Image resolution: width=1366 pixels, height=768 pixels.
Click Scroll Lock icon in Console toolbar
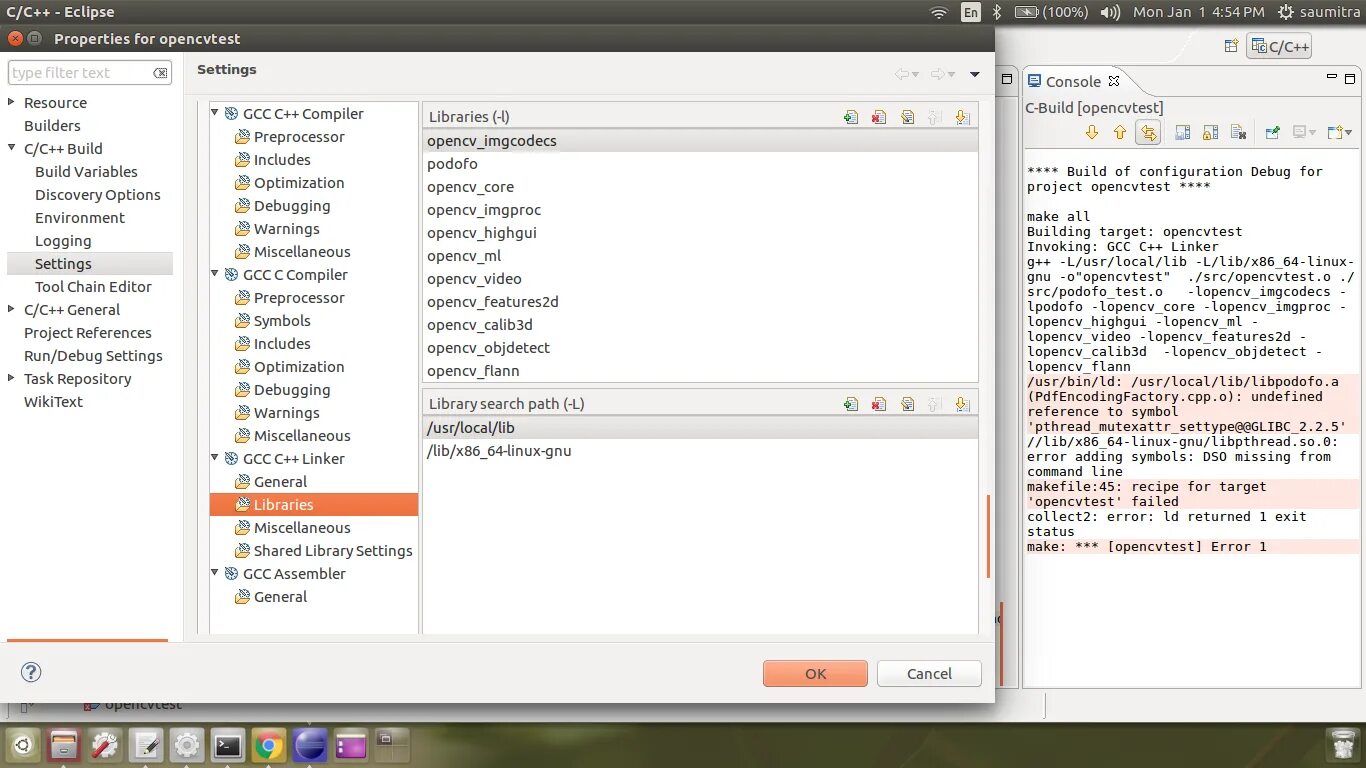click(1210, 132)
